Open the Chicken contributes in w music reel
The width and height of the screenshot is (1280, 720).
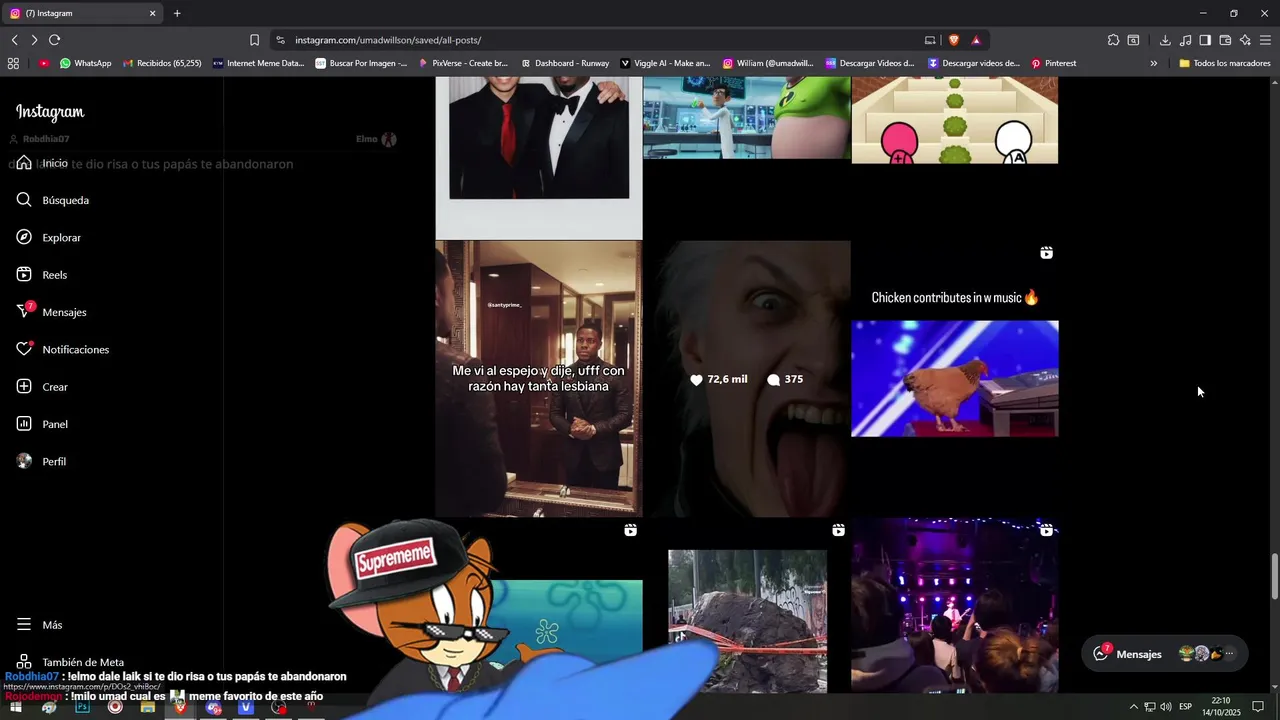click(955, 379)
